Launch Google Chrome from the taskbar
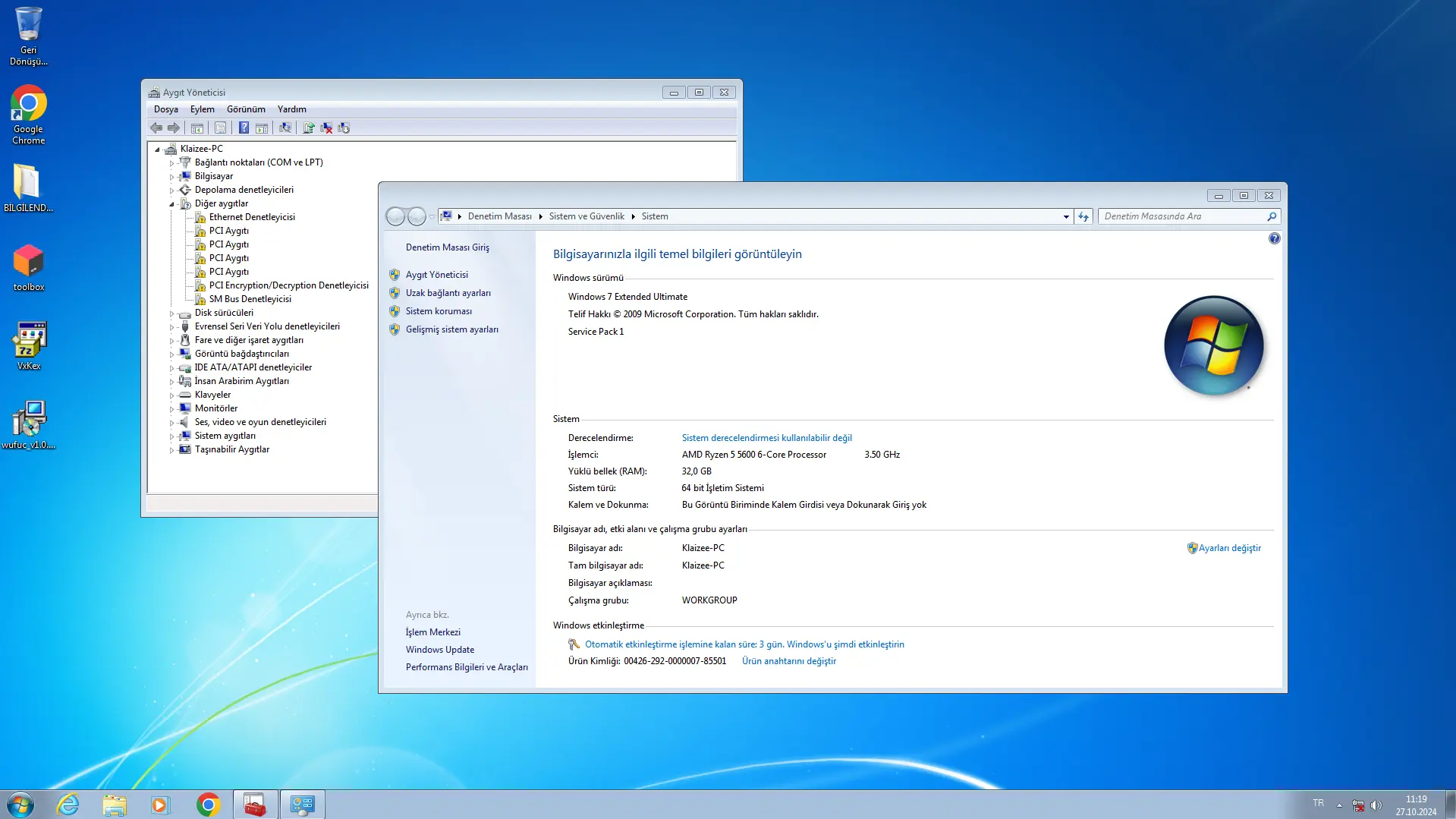The width and height of the screenshot is (1456, 819). coord(208,805)
